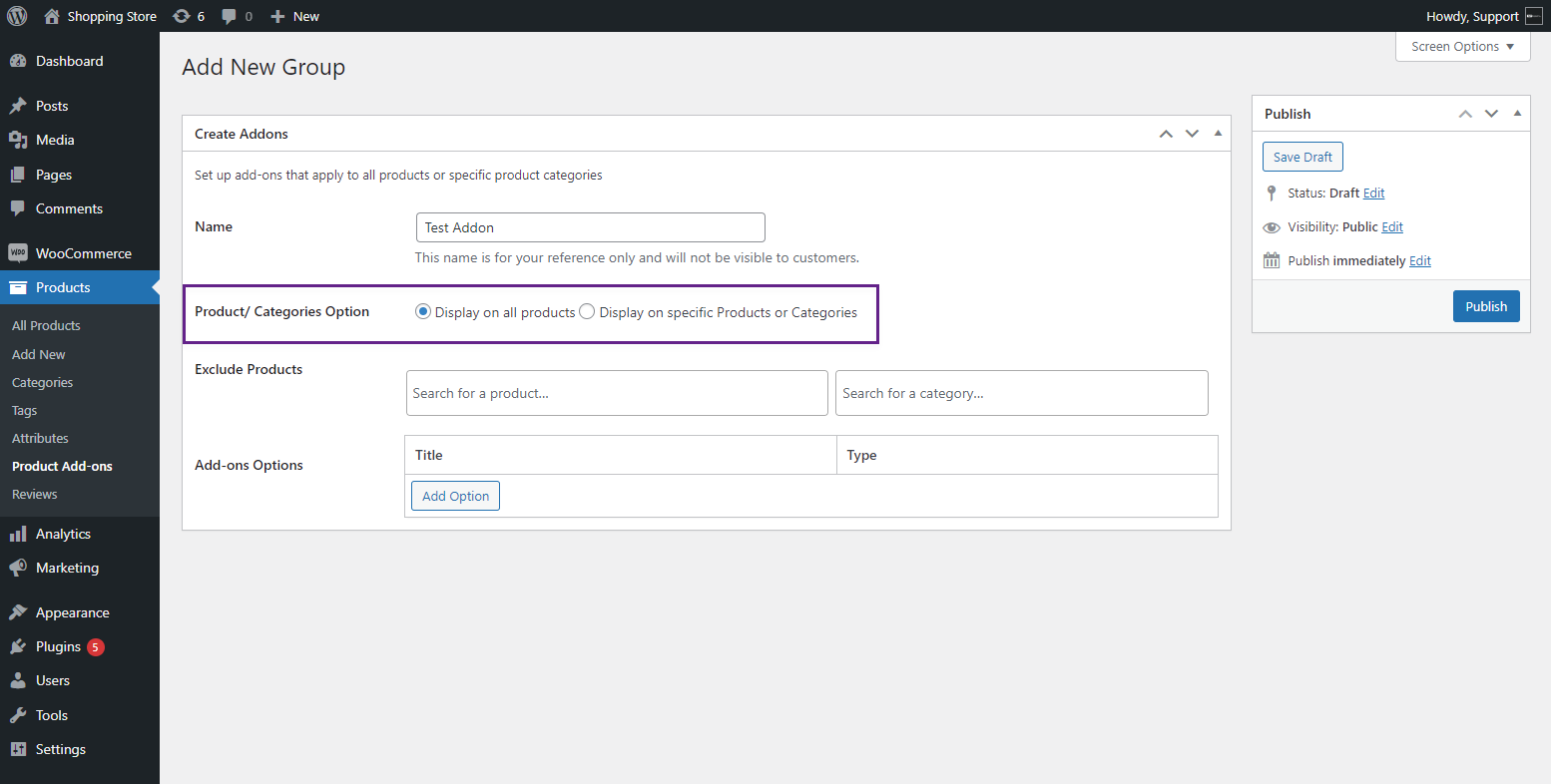Open the Categories submenu item
The image size is (1551, 784).
pos(42,382)
